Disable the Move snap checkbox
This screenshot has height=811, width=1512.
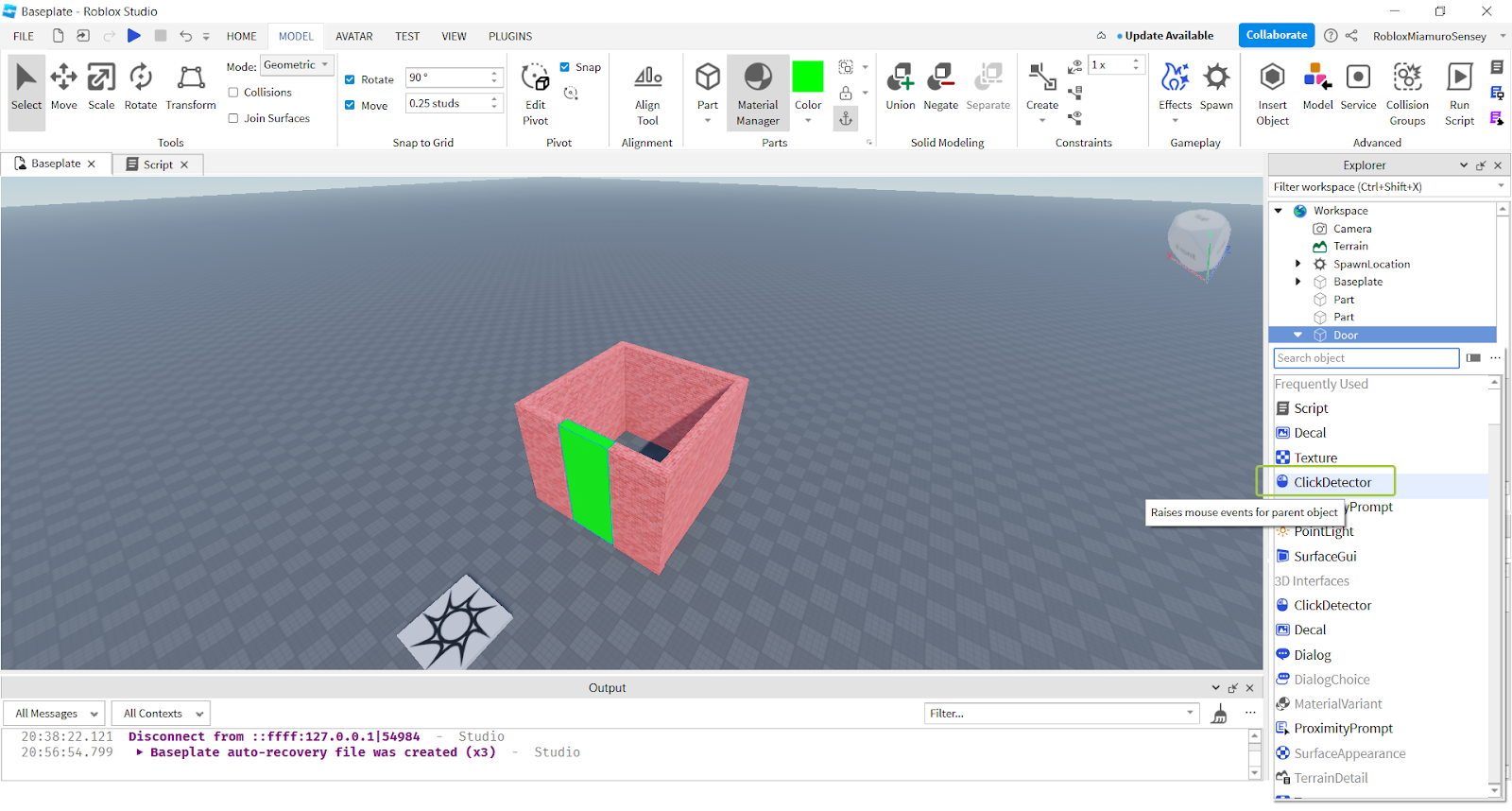click(x=350, y=105)
